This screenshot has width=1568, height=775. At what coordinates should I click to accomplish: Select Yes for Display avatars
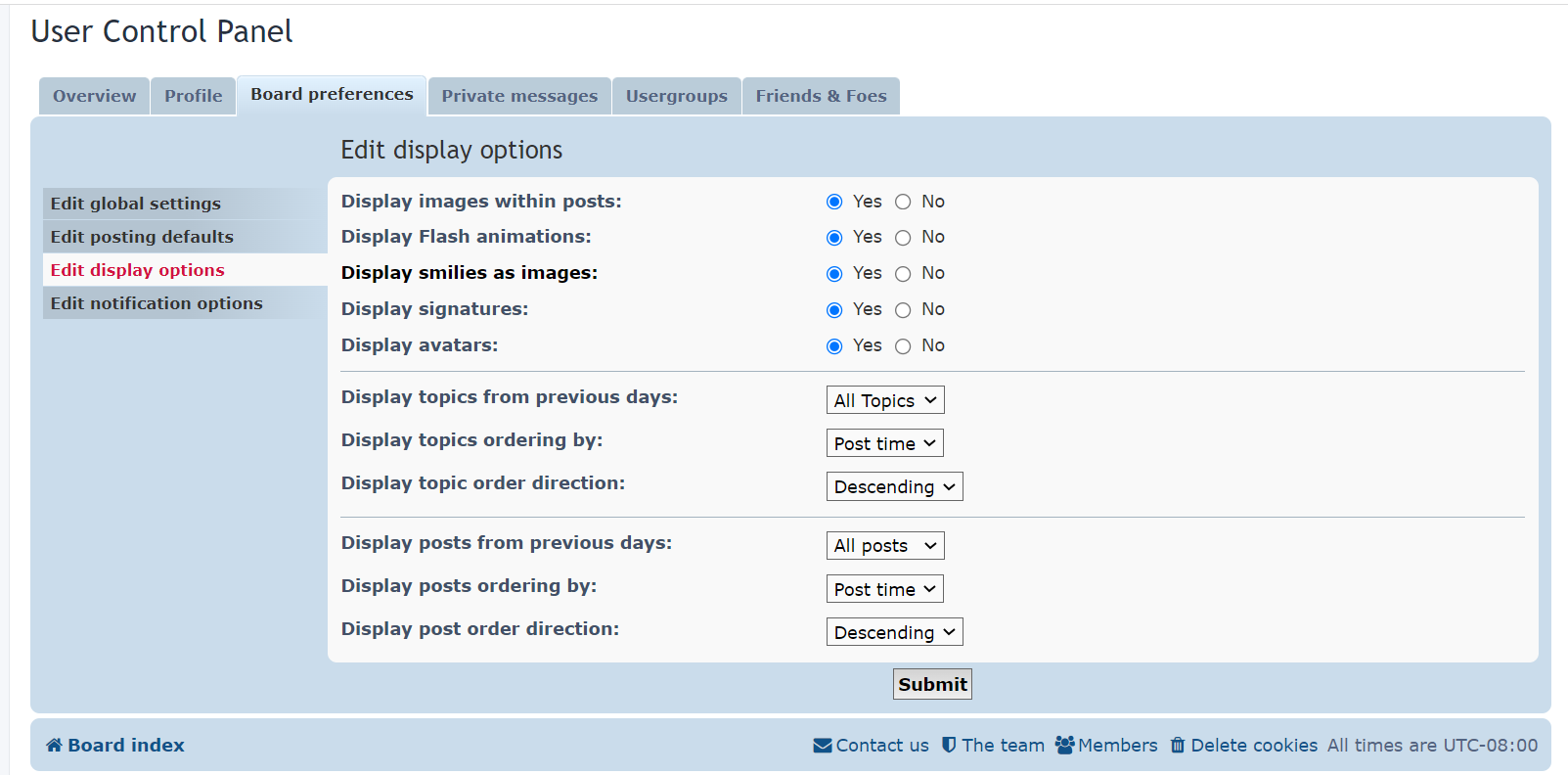[834, 346]
